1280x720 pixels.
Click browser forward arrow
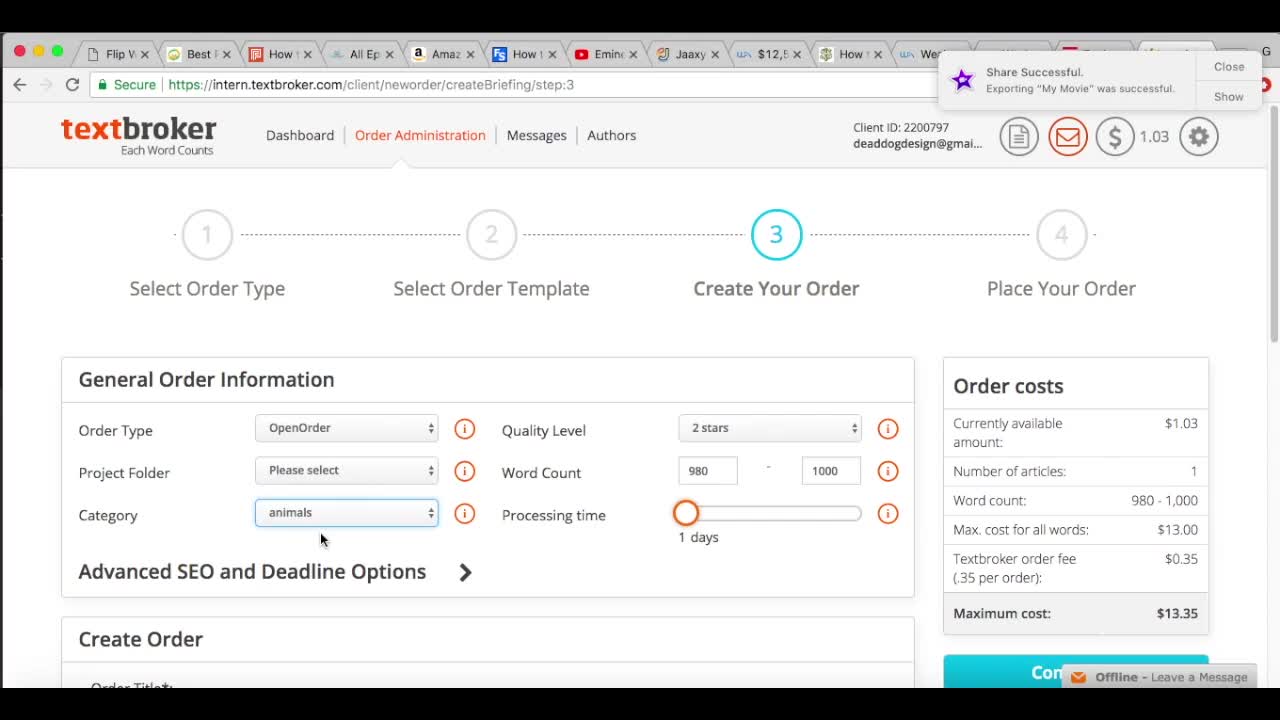(x=46, y=85)
